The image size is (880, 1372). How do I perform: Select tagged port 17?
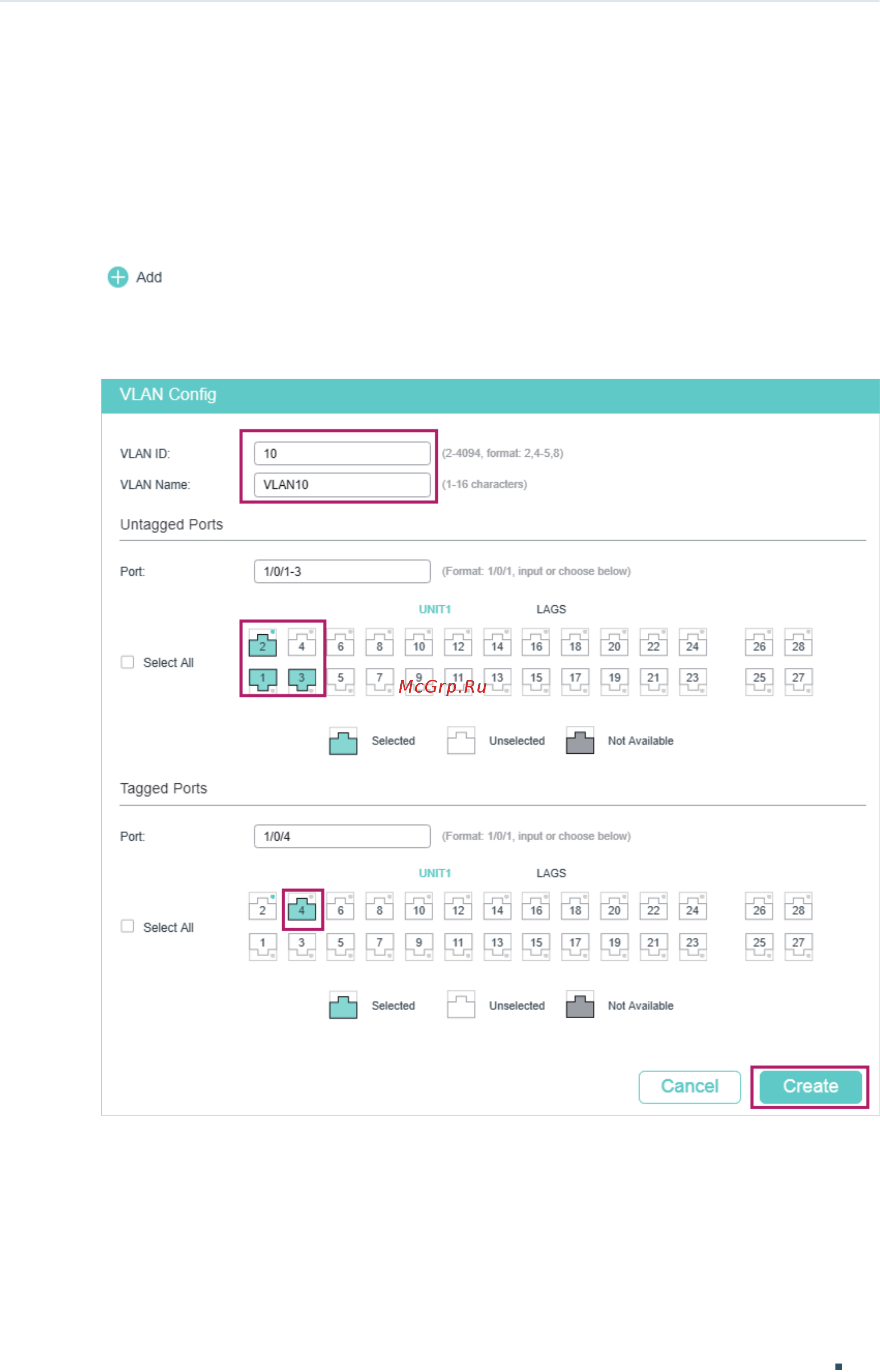(x=576, y=946)
